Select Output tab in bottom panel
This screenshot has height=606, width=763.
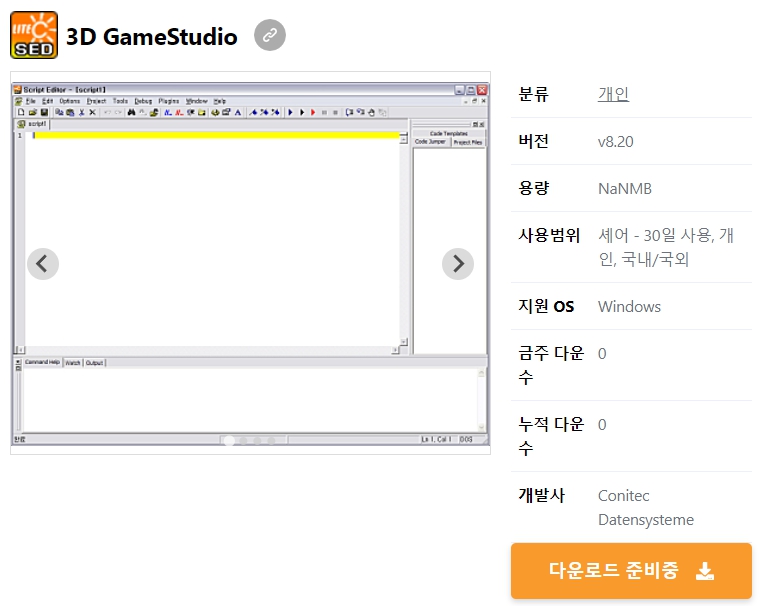(94, 363)
